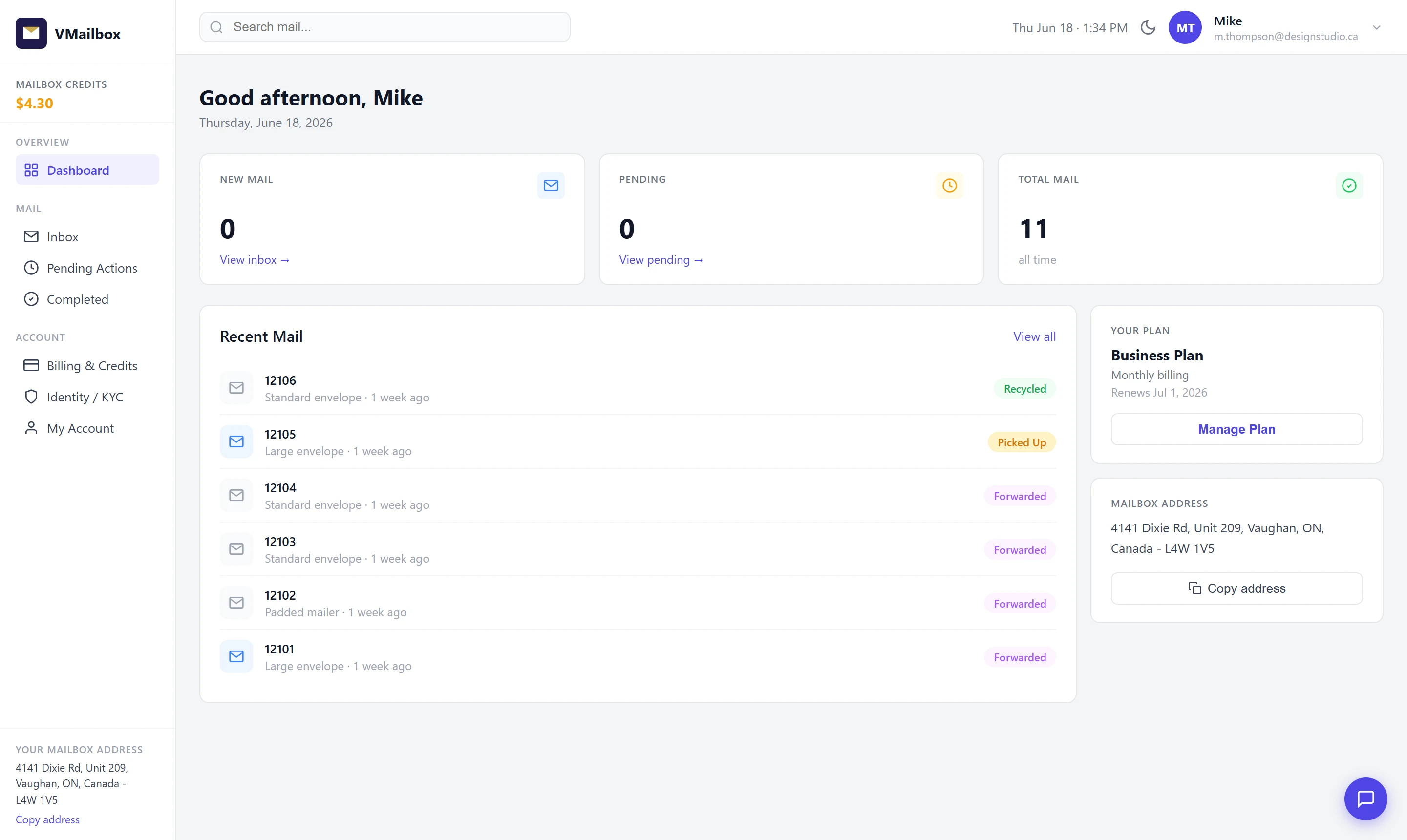
Task: Open mail item 12103
Action: point(638,549)
